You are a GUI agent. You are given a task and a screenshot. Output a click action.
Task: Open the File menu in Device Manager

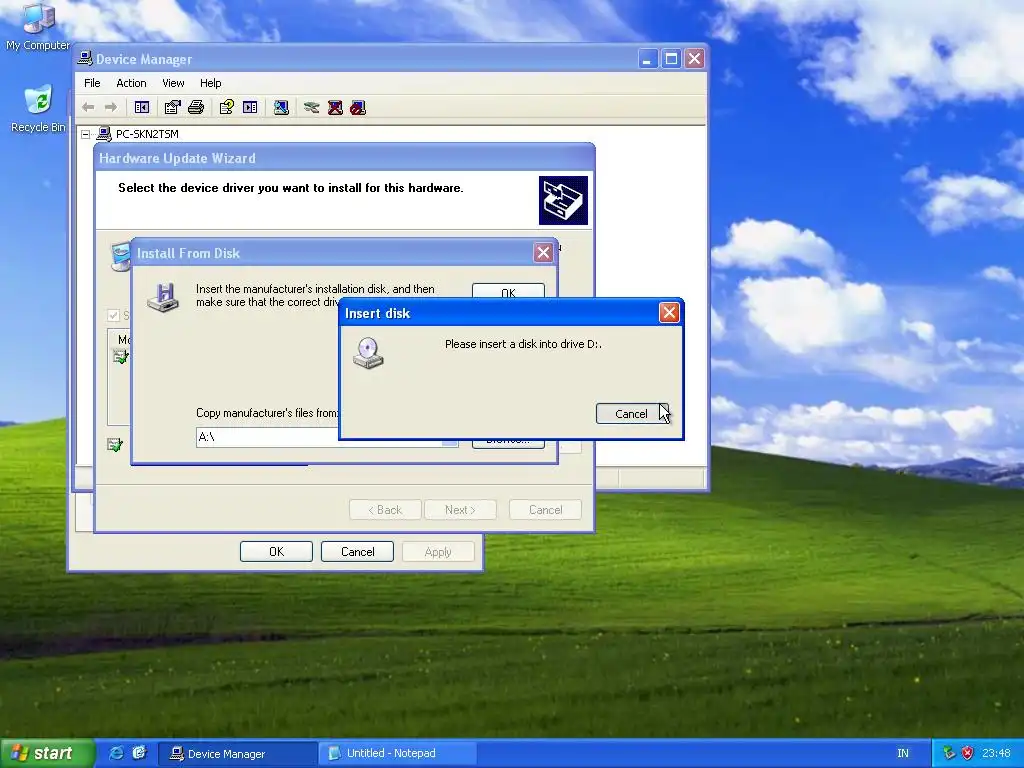(x=92, y=83)
